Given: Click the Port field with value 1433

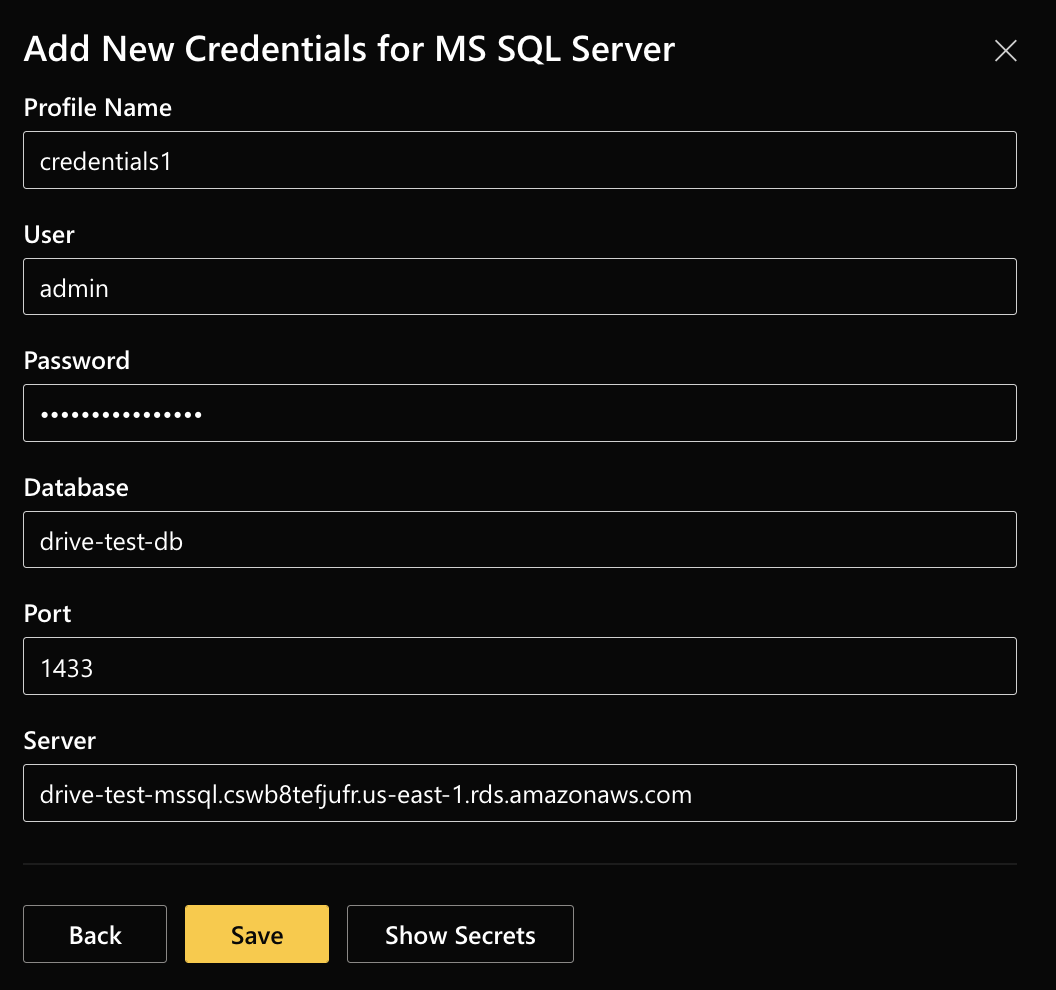Looking at the screenshot, I should (520, 666).
